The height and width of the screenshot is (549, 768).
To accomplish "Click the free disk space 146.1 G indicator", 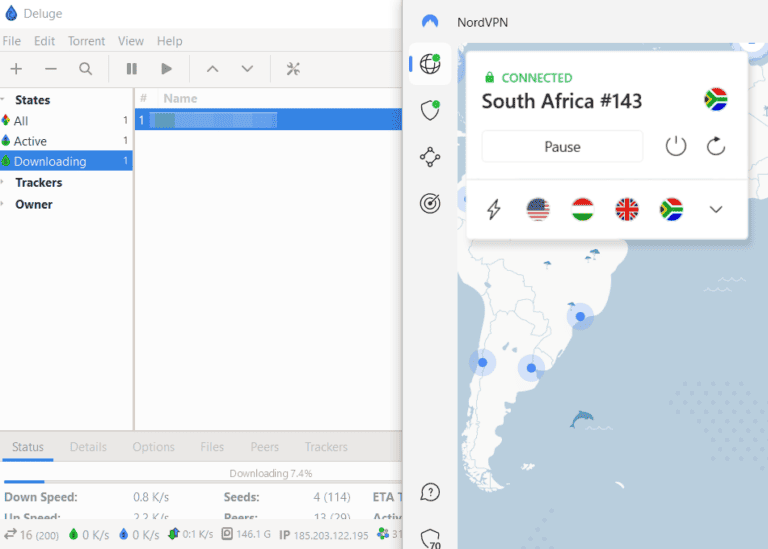I will 246,534.
